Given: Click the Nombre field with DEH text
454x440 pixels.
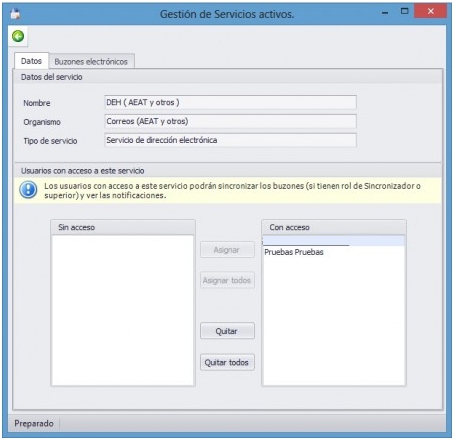Looking at the screenshot, I should 230,102.
